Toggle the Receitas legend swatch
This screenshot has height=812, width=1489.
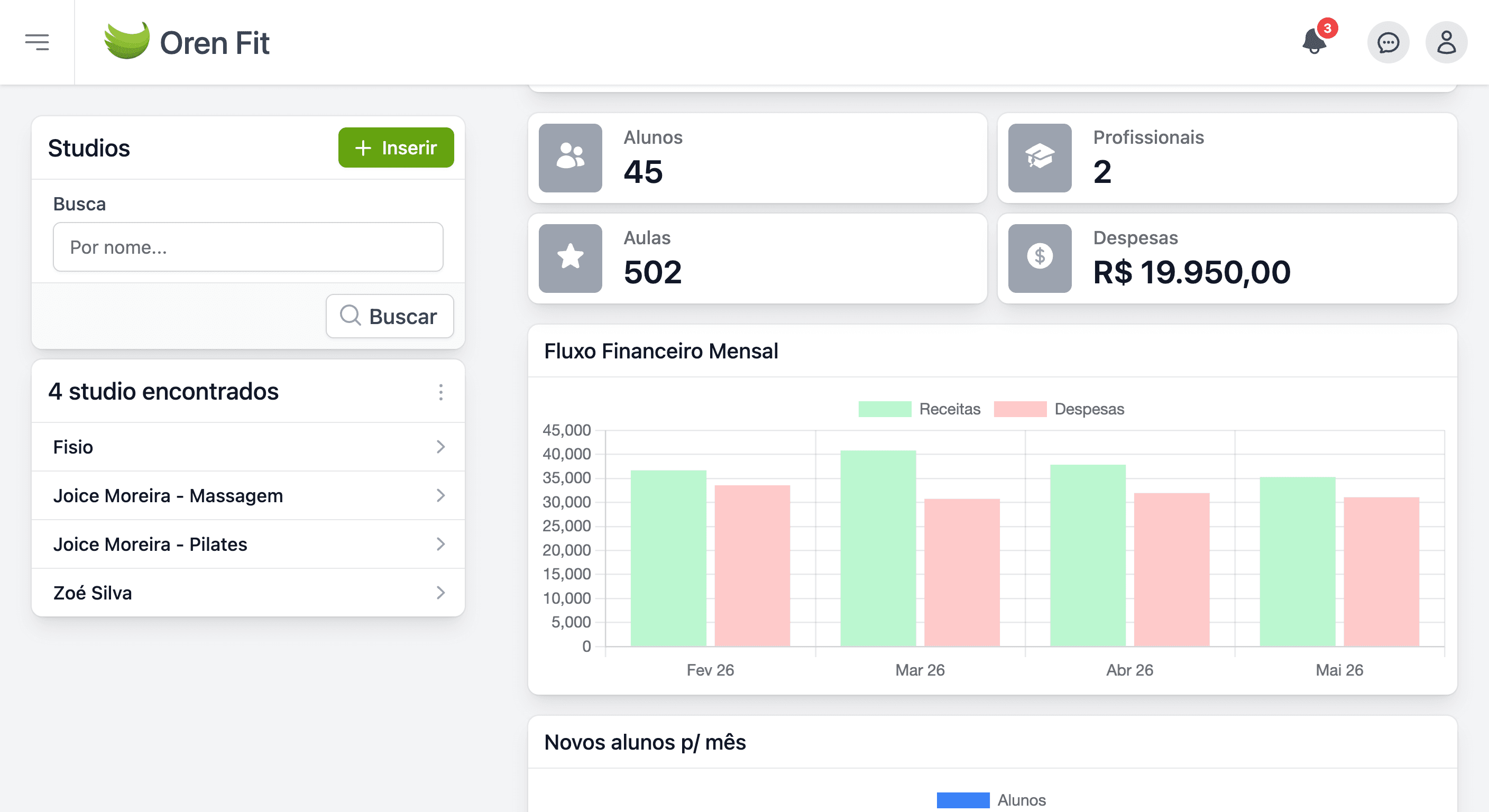[885, 409]
